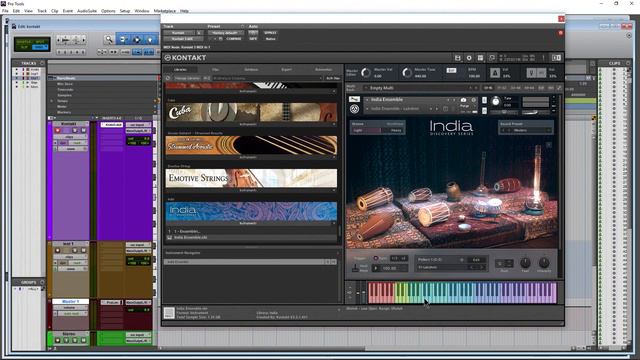Screen dimensions: 640x360
Task: Select the Selector tool in Pro Tools
Action: coord(137,39)
